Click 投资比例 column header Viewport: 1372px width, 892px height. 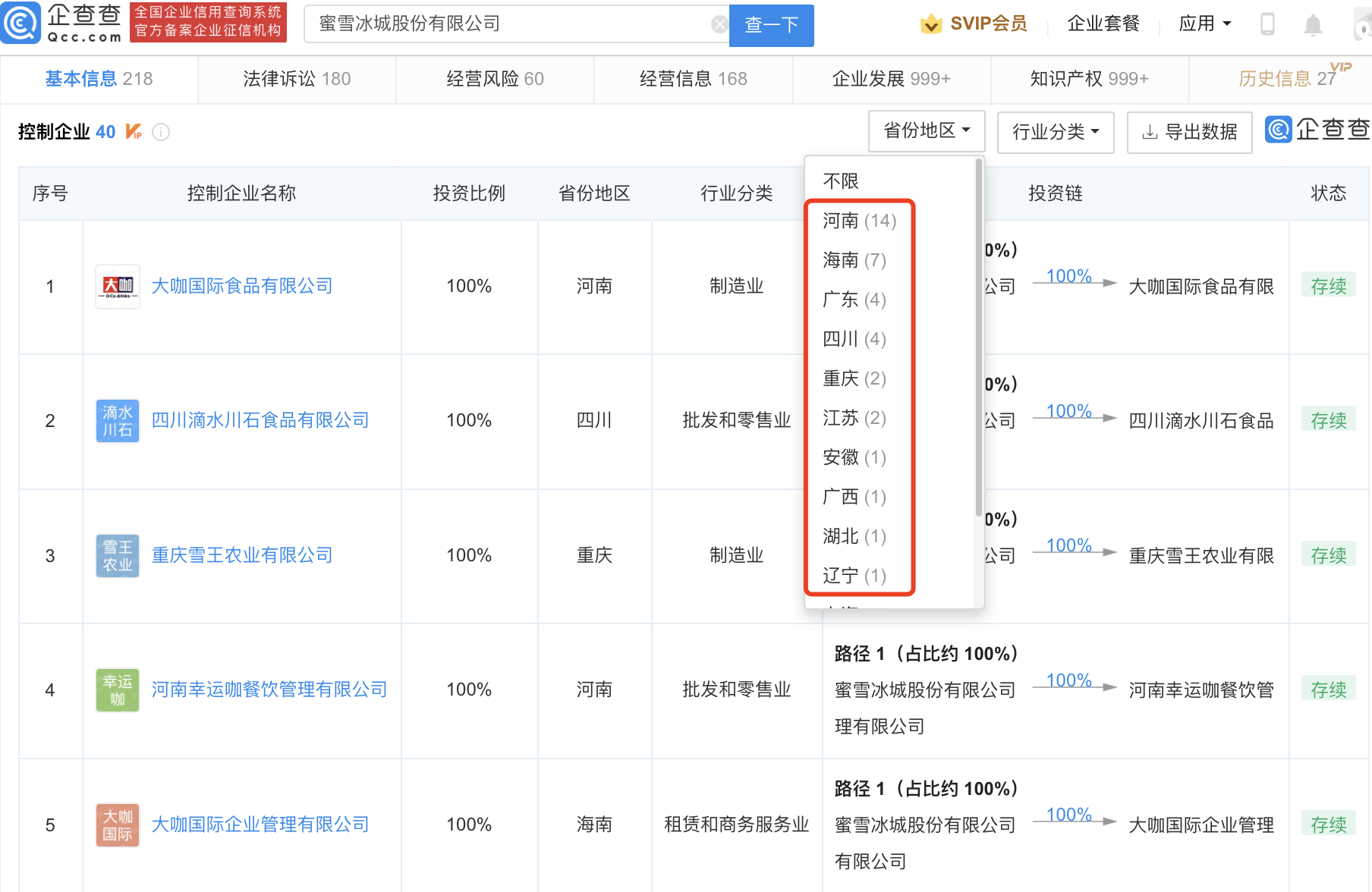pos(469,193)
